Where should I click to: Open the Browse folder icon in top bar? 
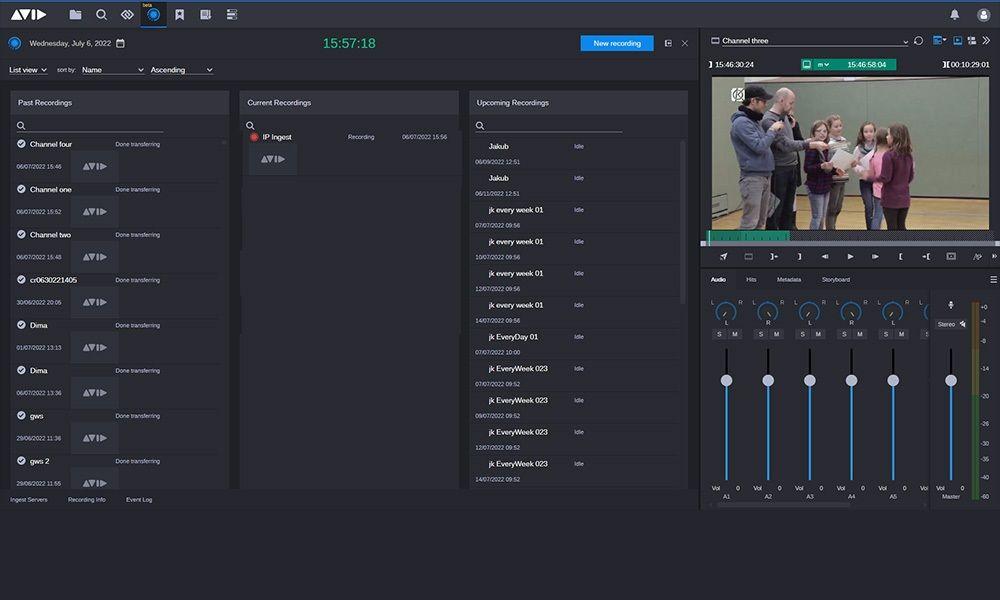point(75,15)
